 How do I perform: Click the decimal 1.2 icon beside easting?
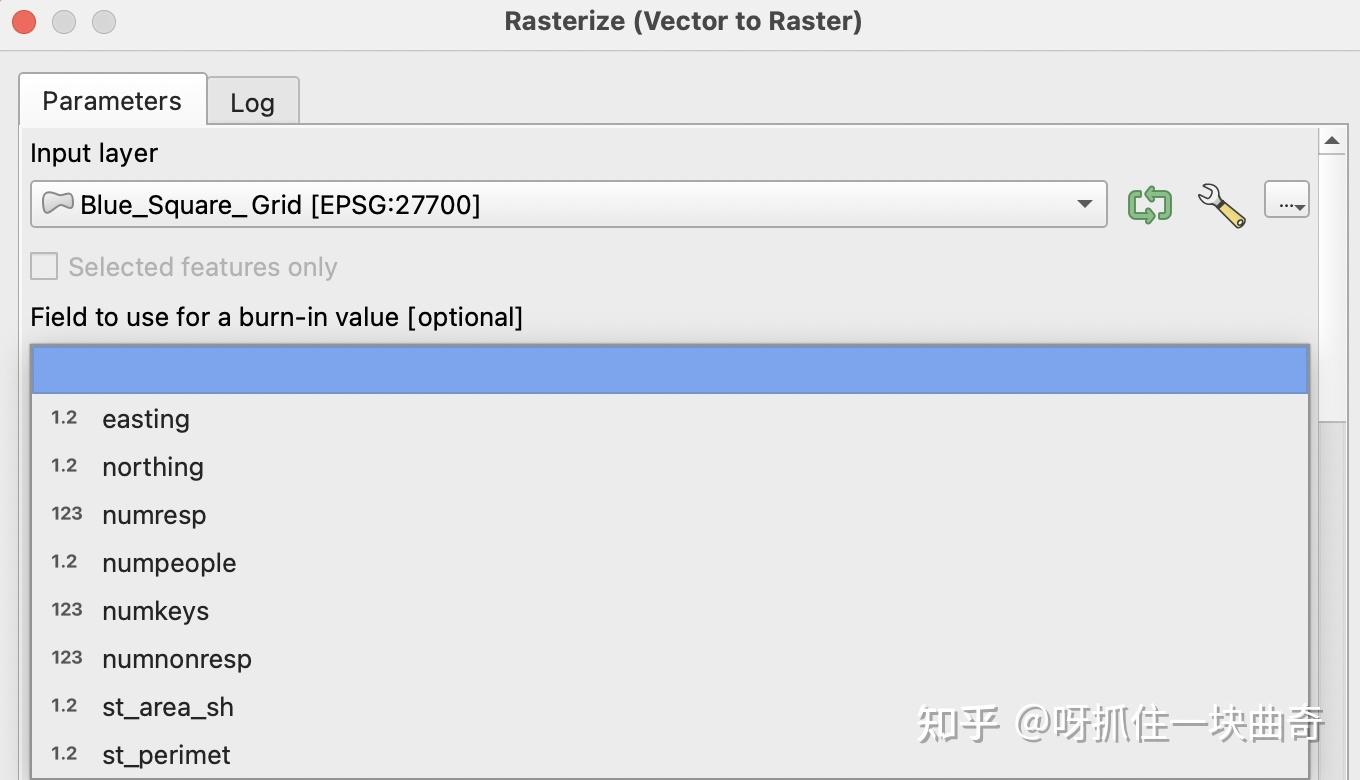click(x=63, y=419)
